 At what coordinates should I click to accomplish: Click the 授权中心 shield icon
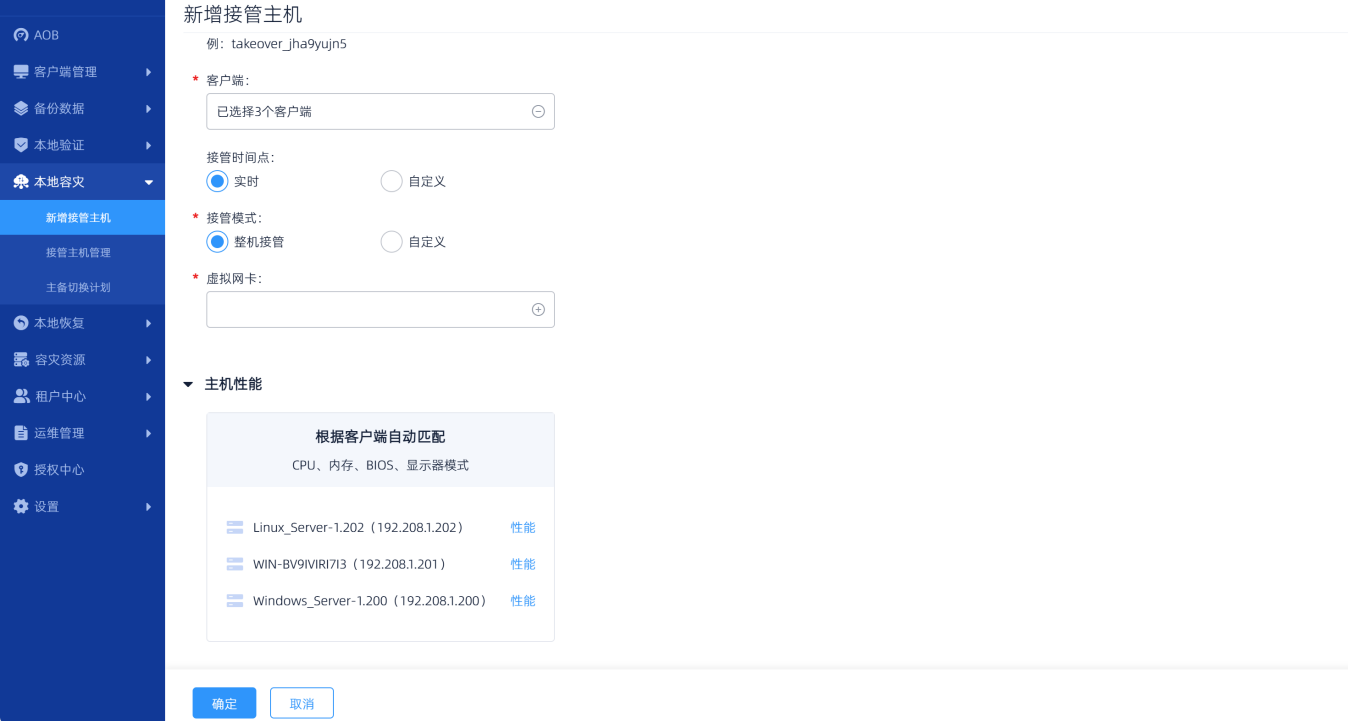coord(21,470)
